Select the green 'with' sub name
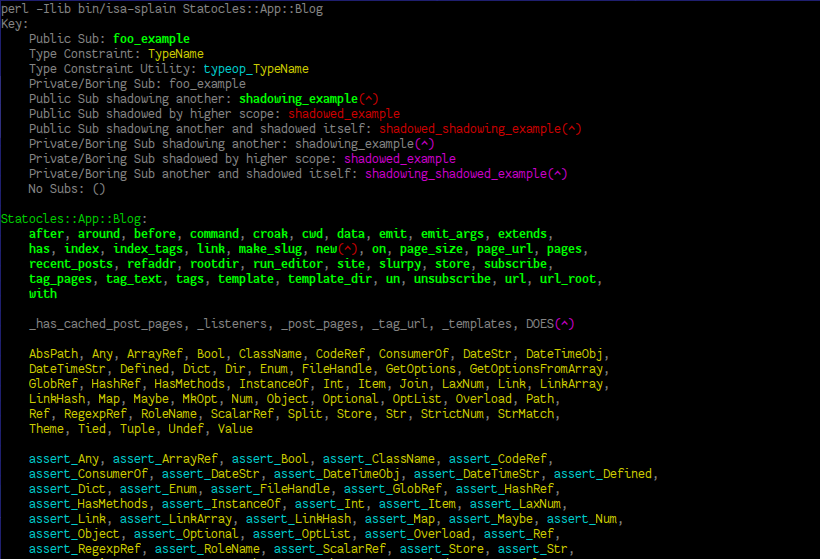This screenshot has width=820, height=559. tap(43, 294)
